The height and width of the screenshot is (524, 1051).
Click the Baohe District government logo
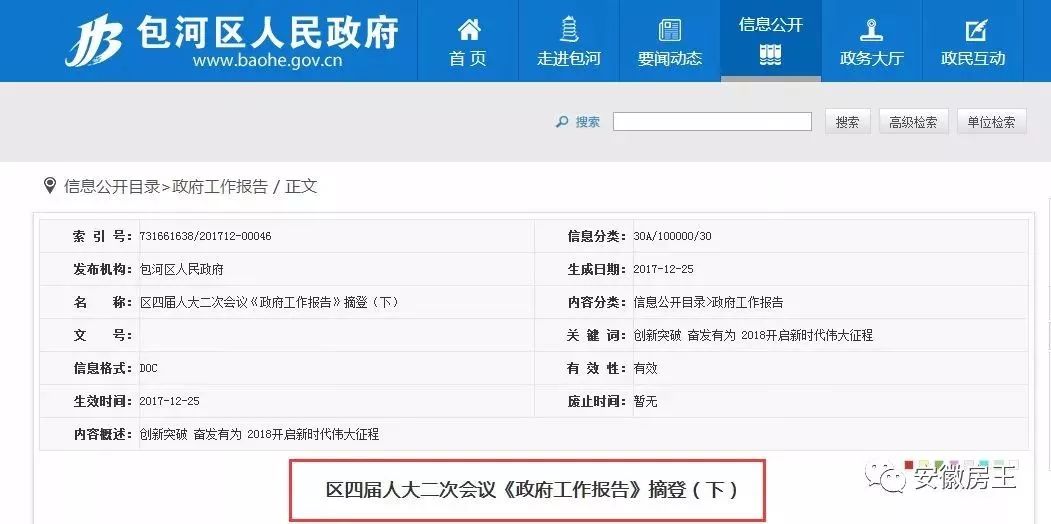pos(95,42)
